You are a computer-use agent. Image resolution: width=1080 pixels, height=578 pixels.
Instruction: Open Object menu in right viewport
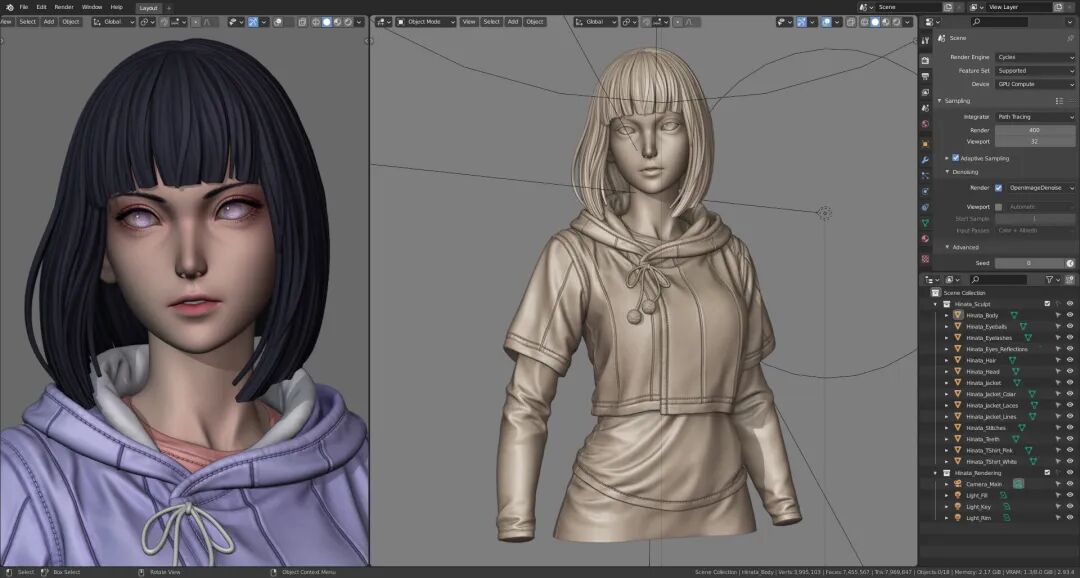(534, 22)
